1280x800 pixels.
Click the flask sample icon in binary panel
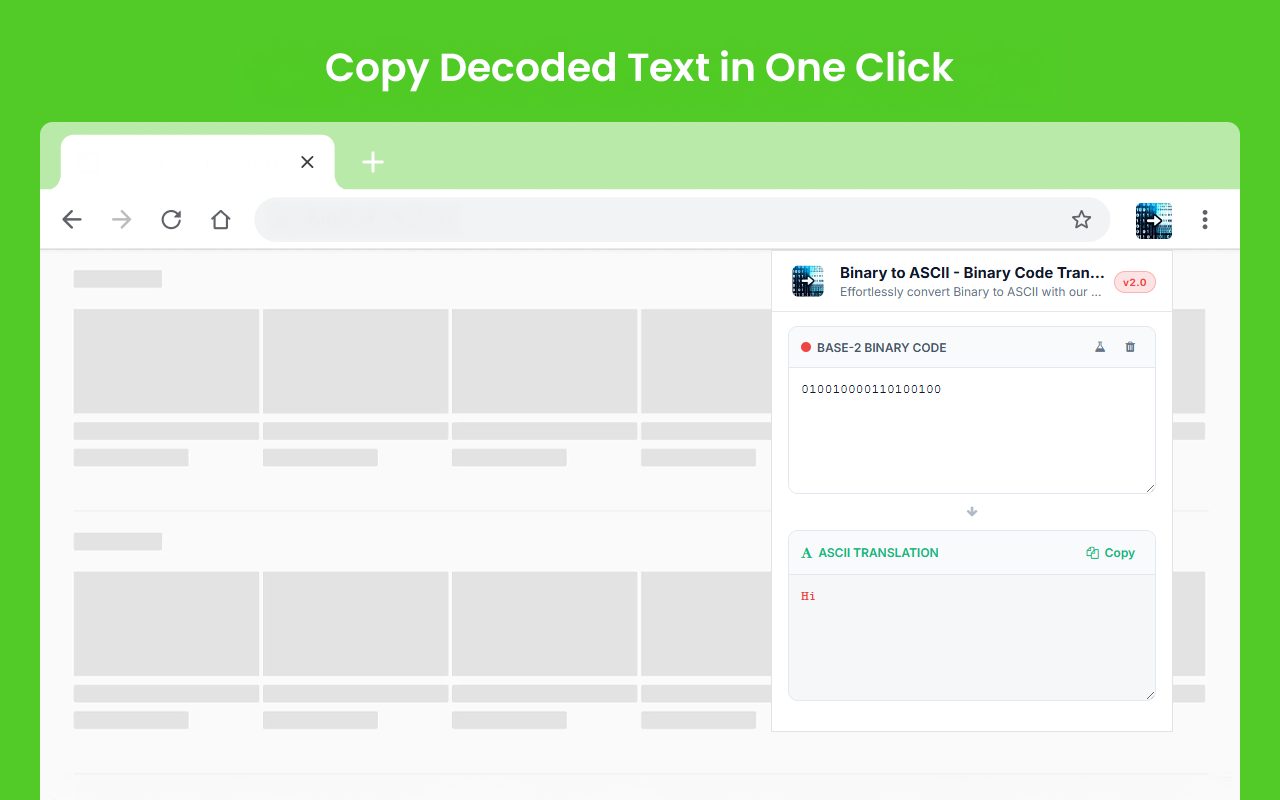(1100, 347)
